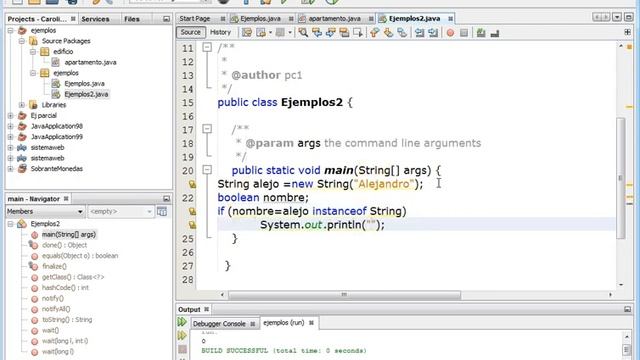Open the <empty> filter combo box
The image size is (640, 360).
tap(121, 211)
